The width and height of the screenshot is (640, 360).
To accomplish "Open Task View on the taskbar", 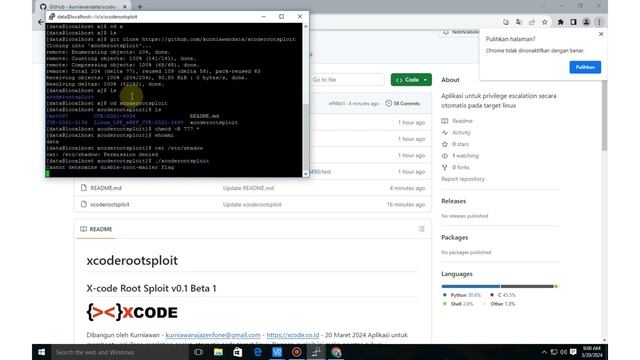I will 198,352.
